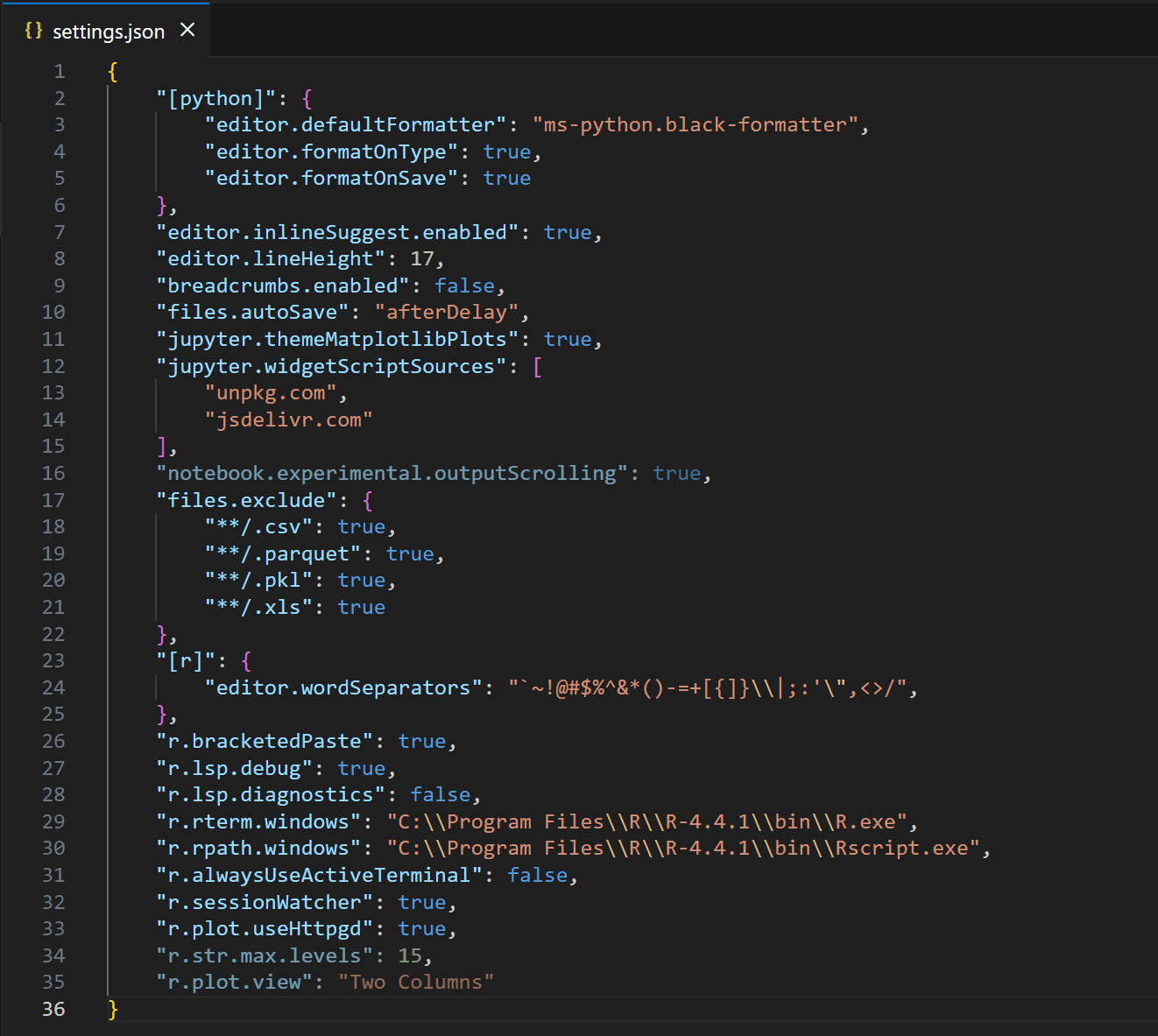Image resolution: width=1158 pixels, height=1036 pixels.
Task: Place cursor after closing brace on line 36
Action: pyautogui.click(x=120, y=1010)
